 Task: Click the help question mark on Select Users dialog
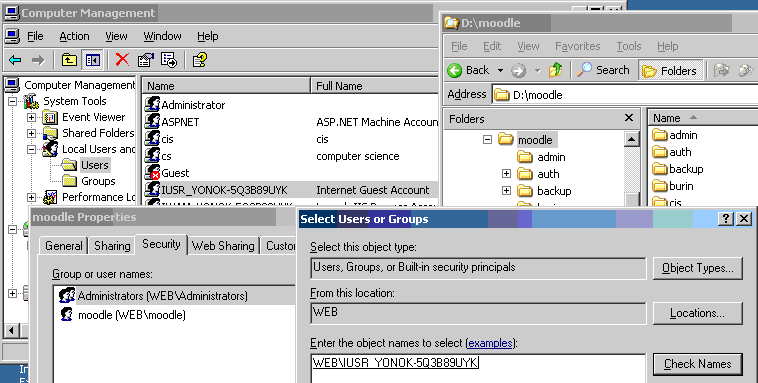click(x=726, y=219)
